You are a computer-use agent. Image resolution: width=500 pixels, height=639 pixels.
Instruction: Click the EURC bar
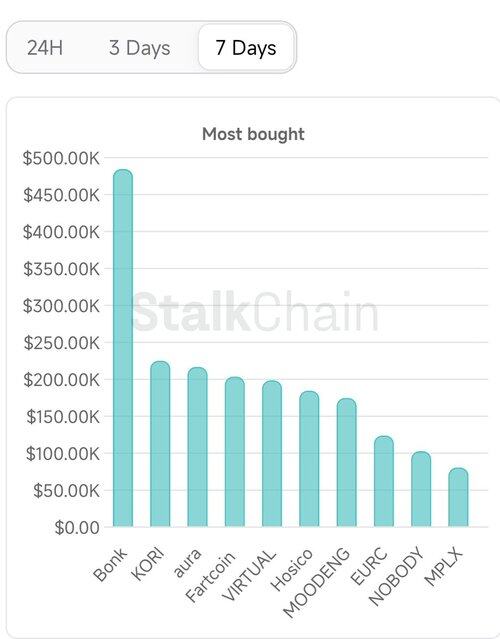coord(384,481)
